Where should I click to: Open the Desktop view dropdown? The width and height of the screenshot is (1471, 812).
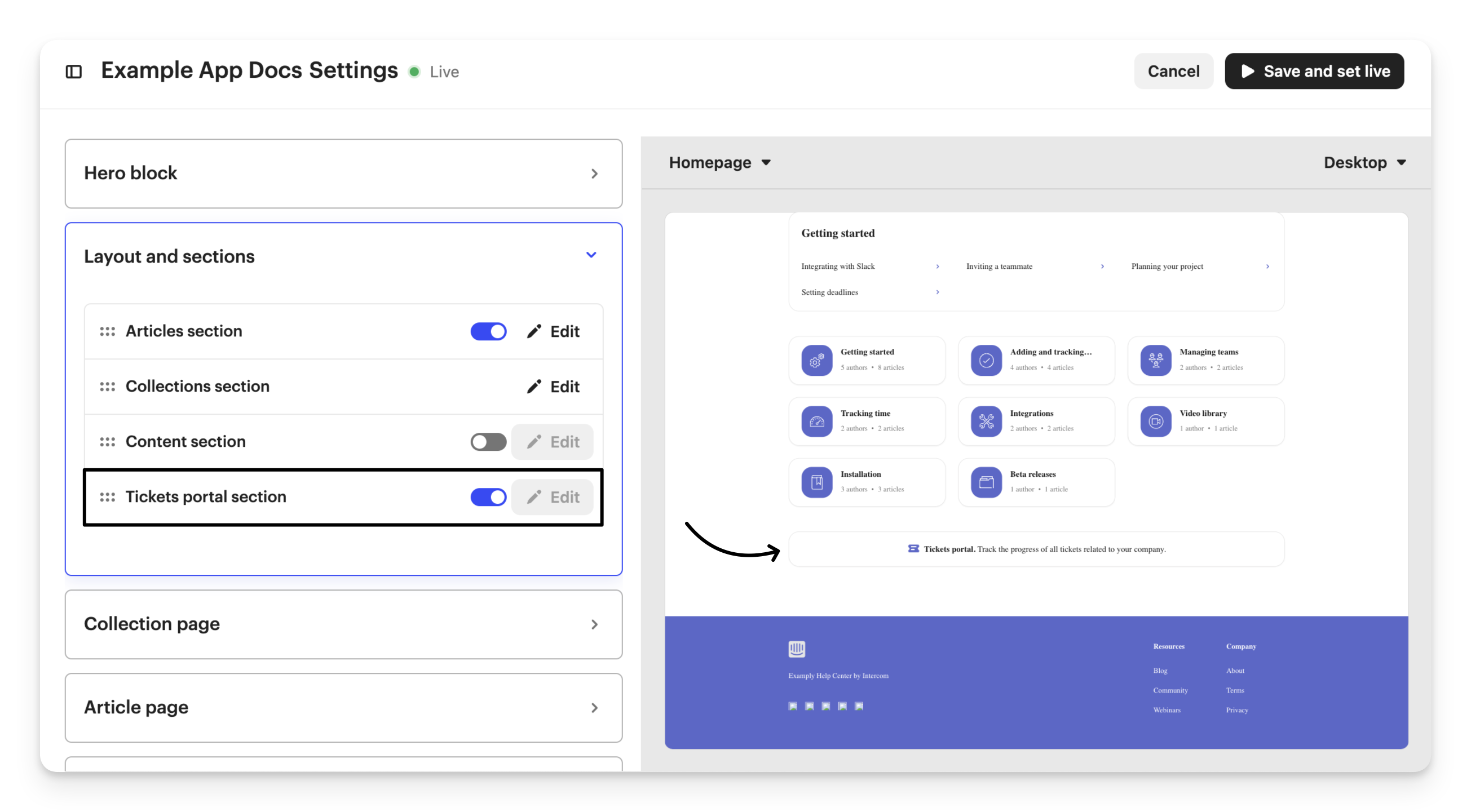coord(1364,163)
